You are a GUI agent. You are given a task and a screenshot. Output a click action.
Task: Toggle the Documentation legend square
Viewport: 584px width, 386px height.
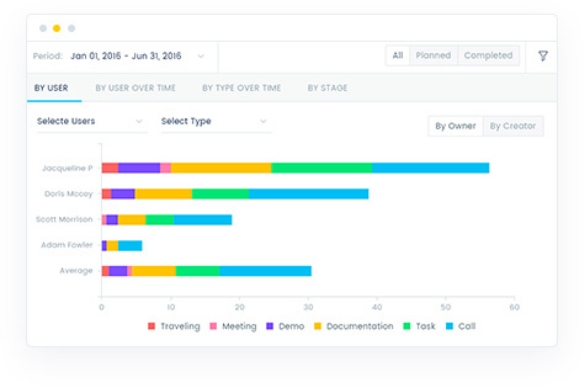317,326
